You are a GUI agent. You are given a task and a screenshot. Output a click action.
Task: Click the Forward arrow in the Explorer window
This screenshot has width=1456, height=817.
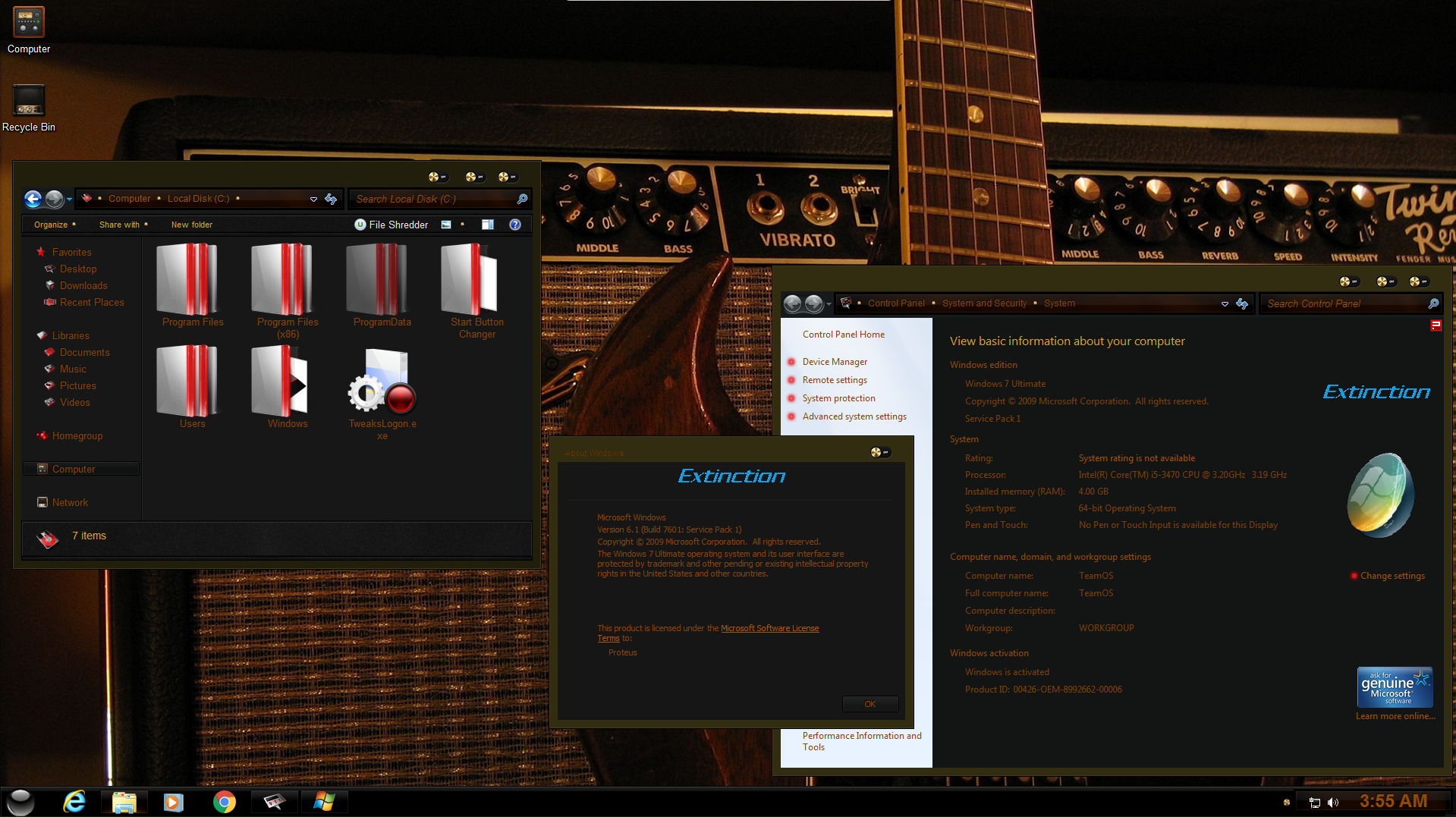(54, 199)
